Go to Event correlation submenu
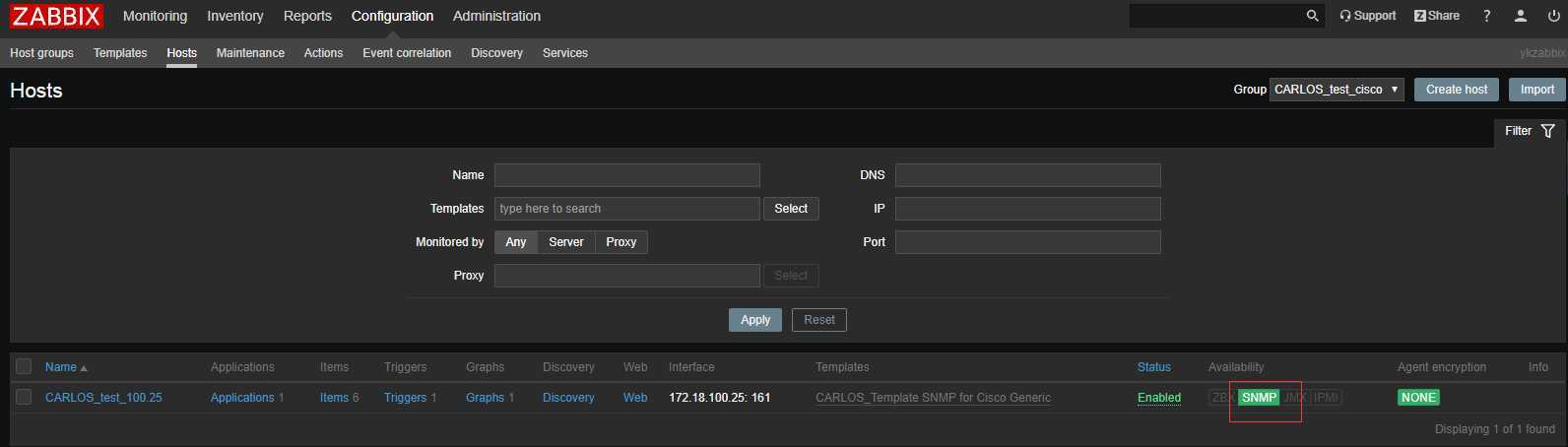The image size is (1568, 447). [407, 53]
